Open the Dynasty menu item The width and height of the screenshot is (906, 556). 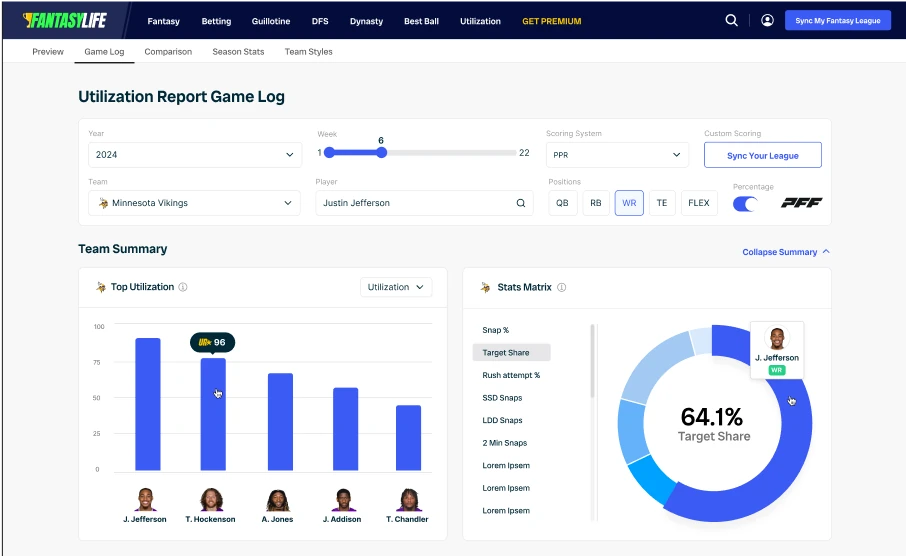coord(366,21)
